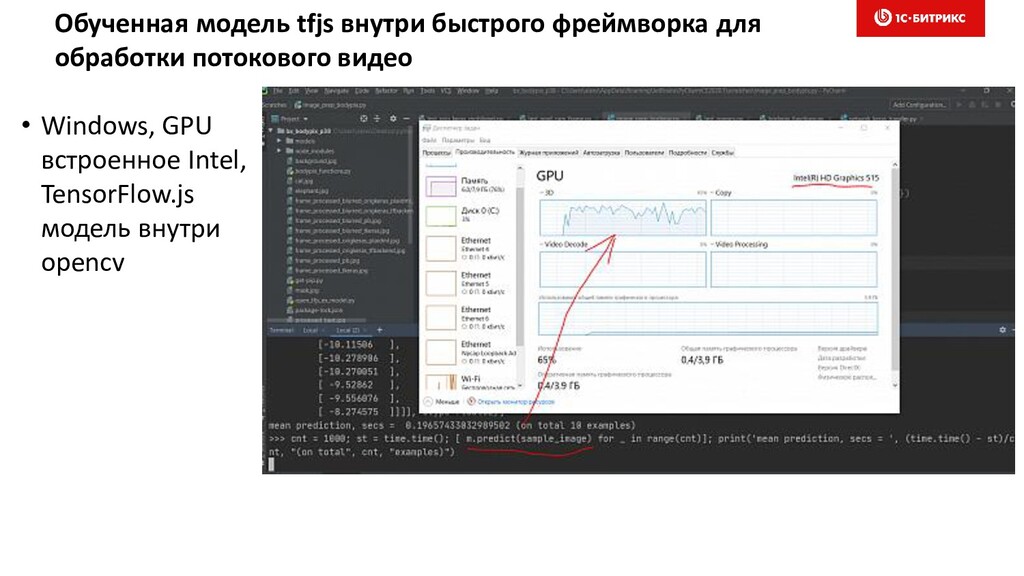
Task: Open the Window menu in PyCharm
Action: 468,91
